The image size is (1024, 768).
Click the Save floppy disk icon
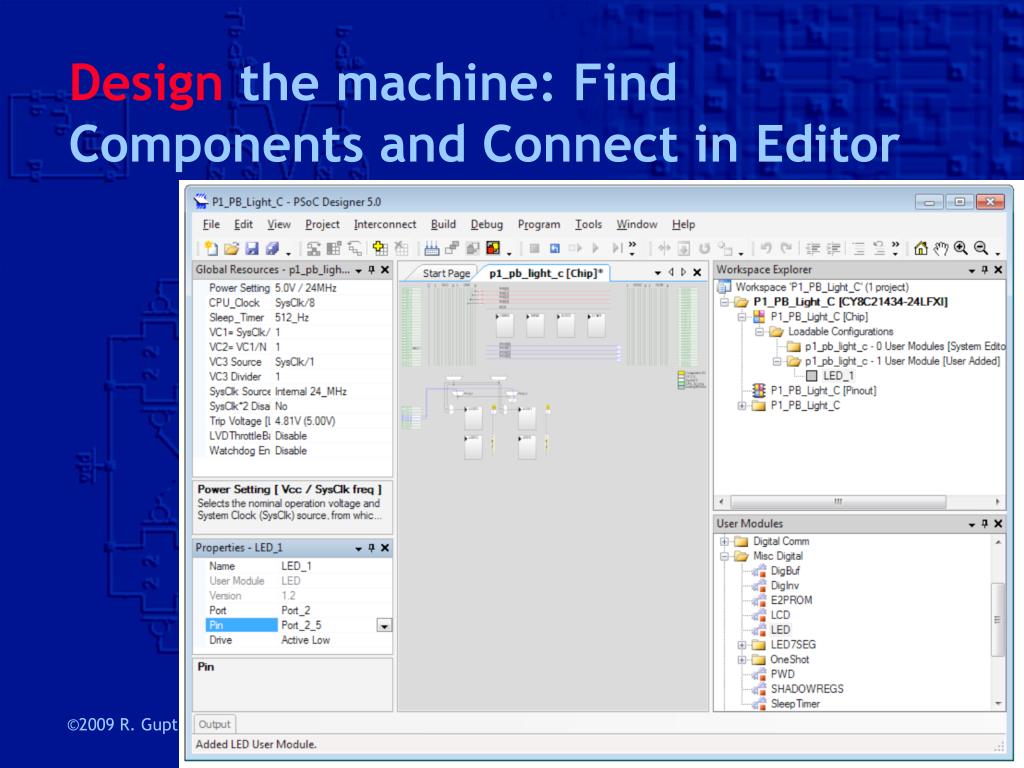pyautogui.click(x=251, y=248)
